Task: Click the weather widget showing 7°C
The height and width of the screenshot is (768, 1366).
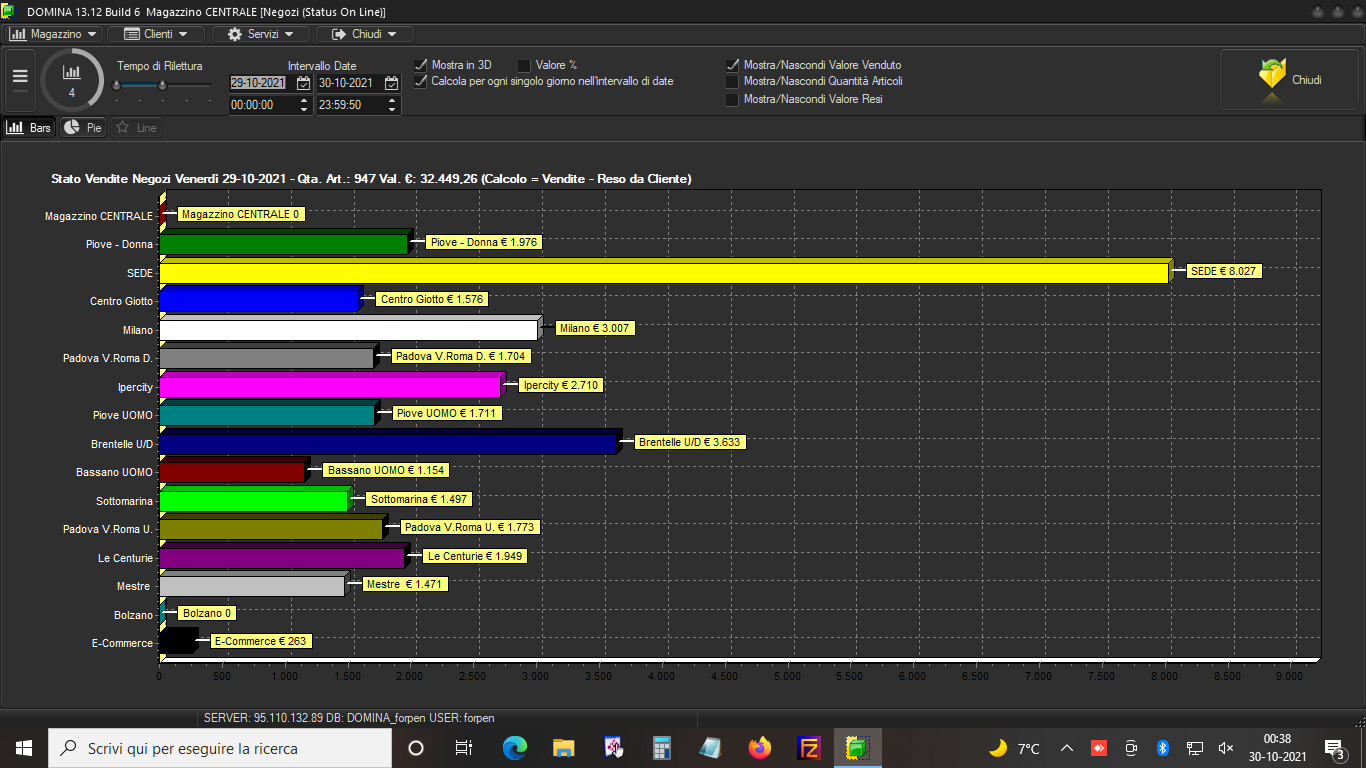Action: tap(1015, 748)
